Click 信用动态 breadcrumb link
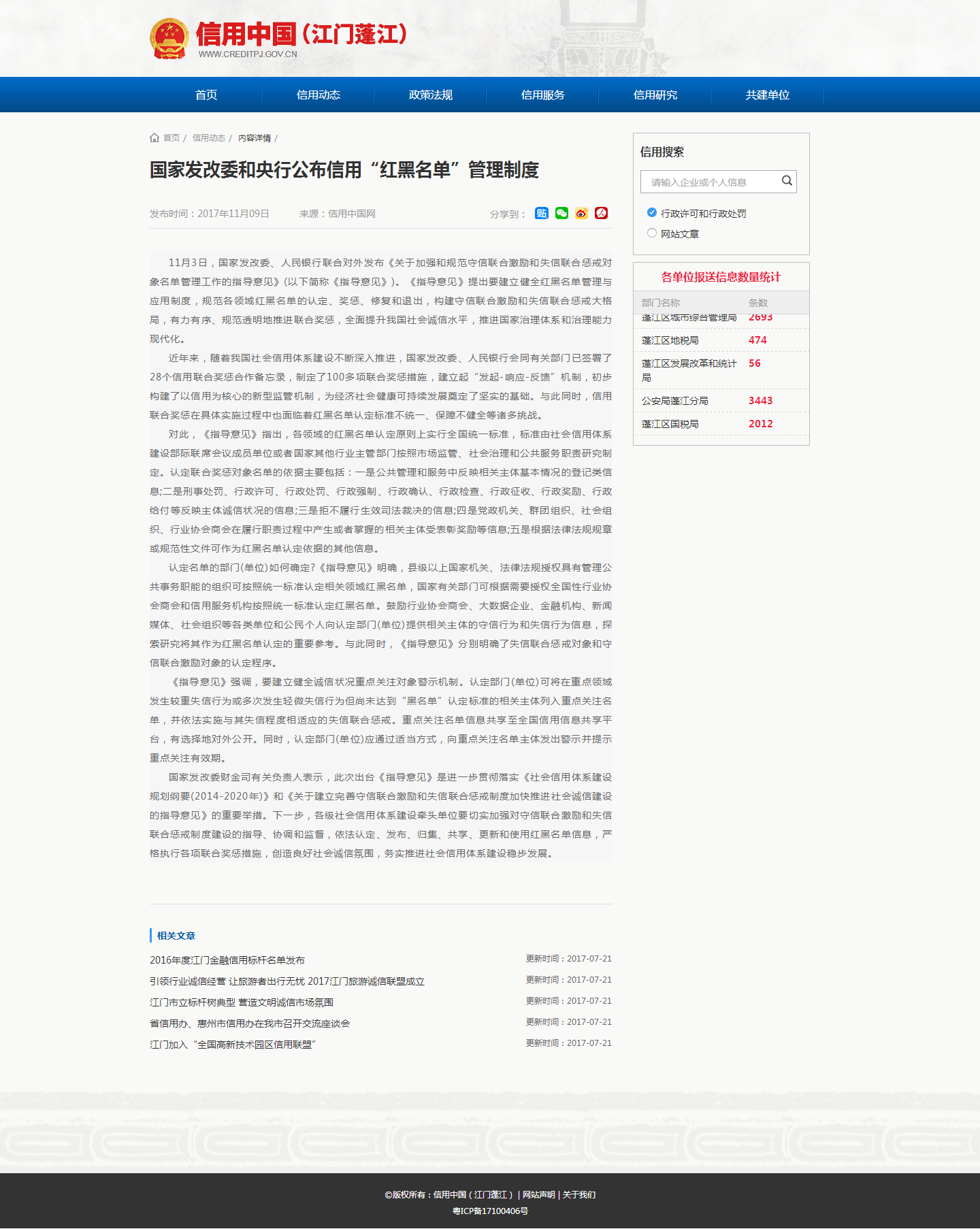The image size is (980, 1229). pos(208,138)
